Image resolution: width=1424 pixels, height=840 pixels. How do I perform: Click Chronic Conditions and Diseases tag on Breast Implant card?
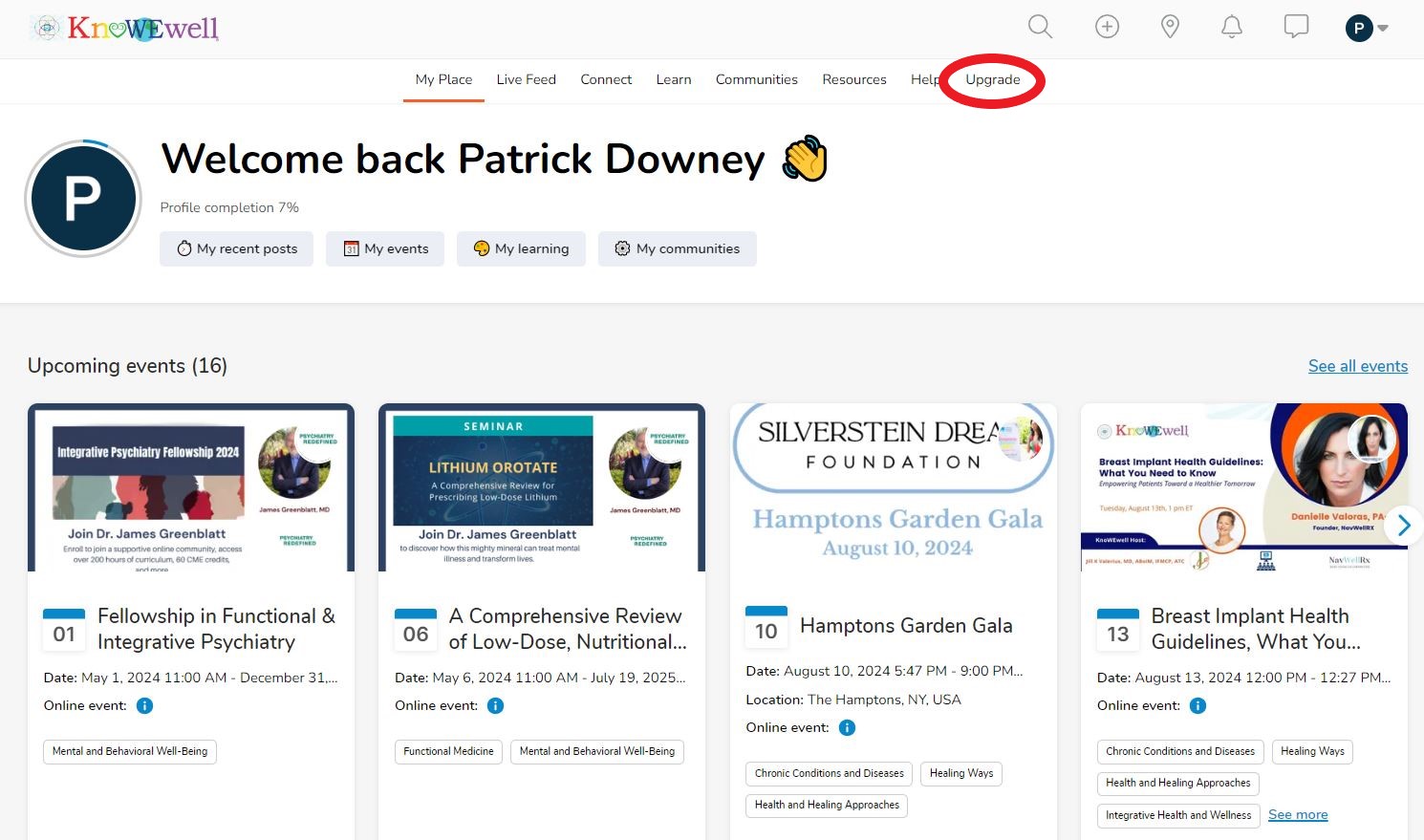pyautogui.click(x=1180, y=751)
